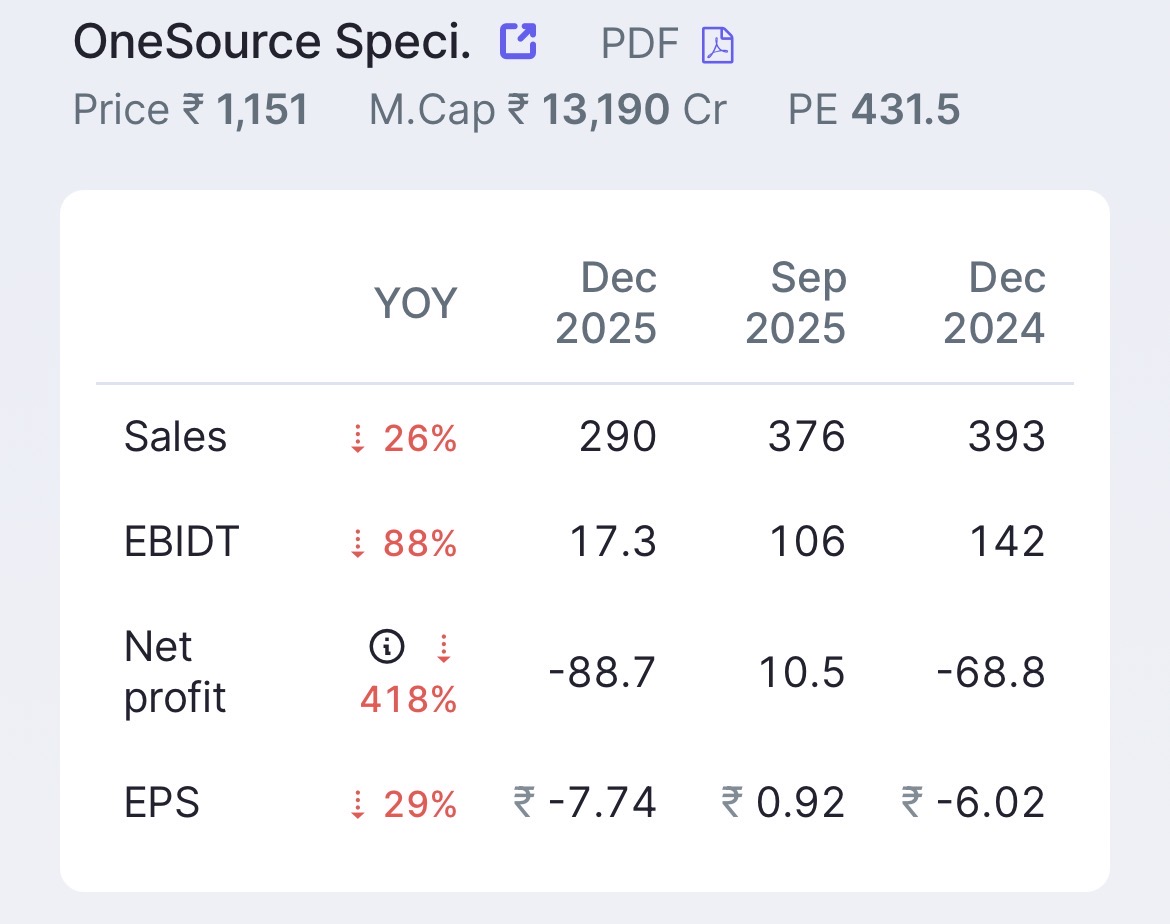Click the down arrow next to Sales 26%
The width and height of the screenshot is (1170, 924).
[358, 439]
